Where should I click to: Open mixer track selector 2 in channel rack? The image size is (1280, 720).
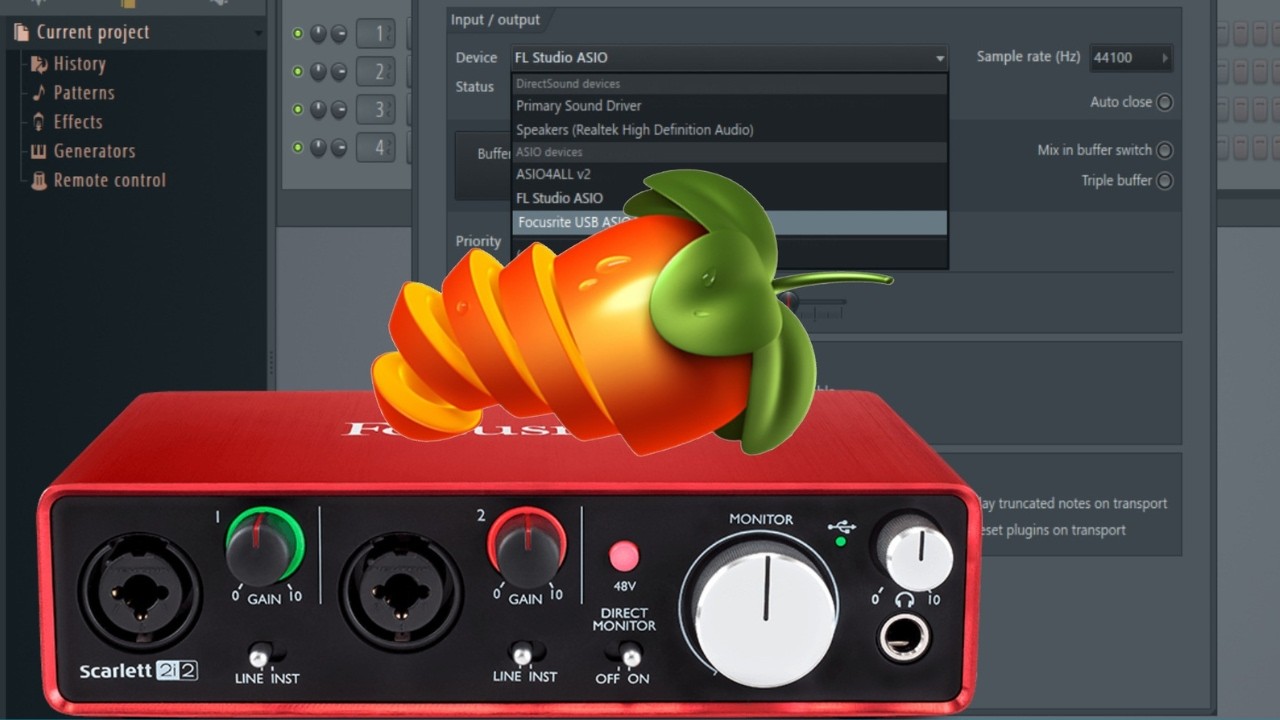tap(376, 72)
